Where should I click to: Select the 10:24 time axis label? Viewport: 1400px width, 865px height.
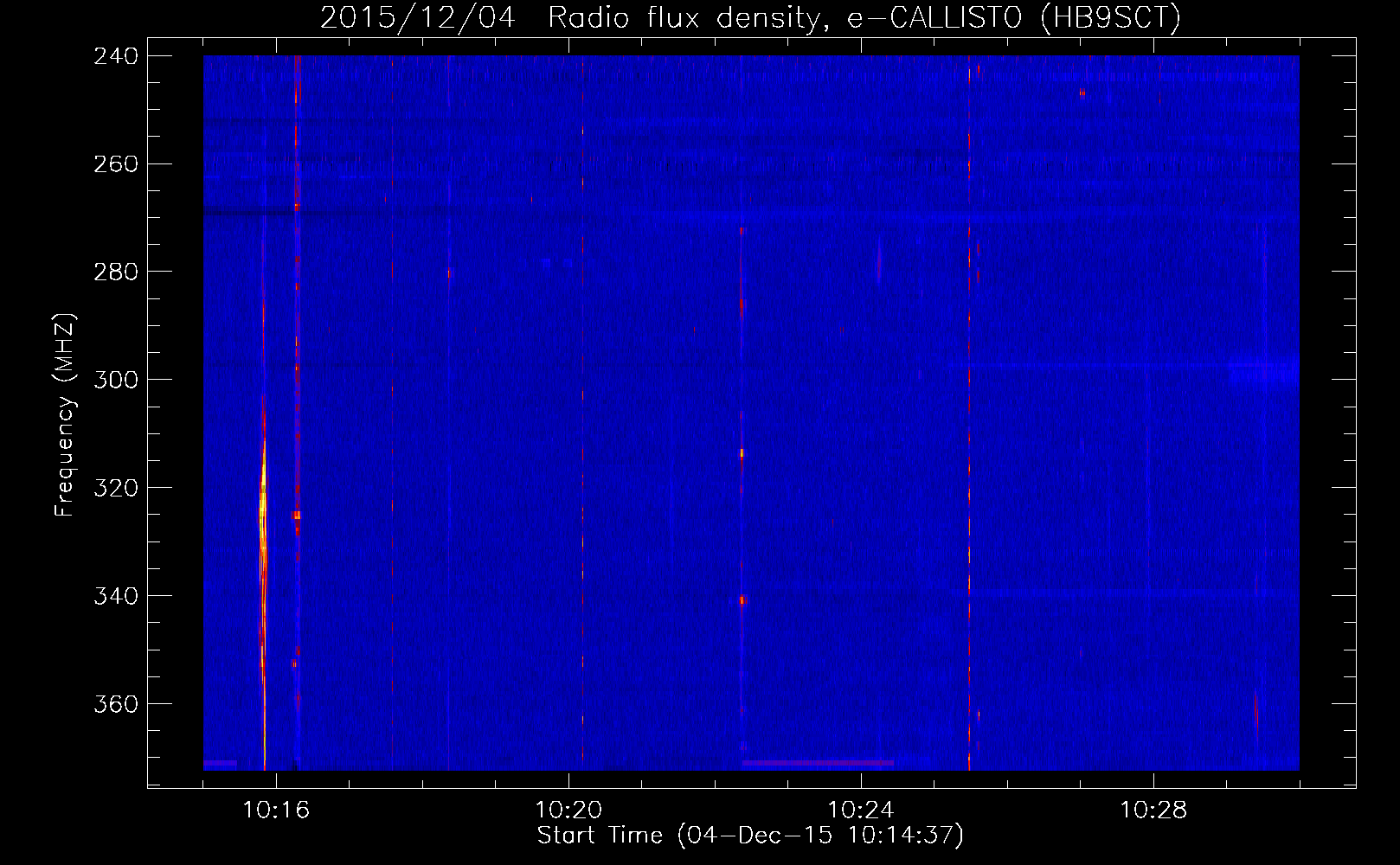tap(861, 811)
